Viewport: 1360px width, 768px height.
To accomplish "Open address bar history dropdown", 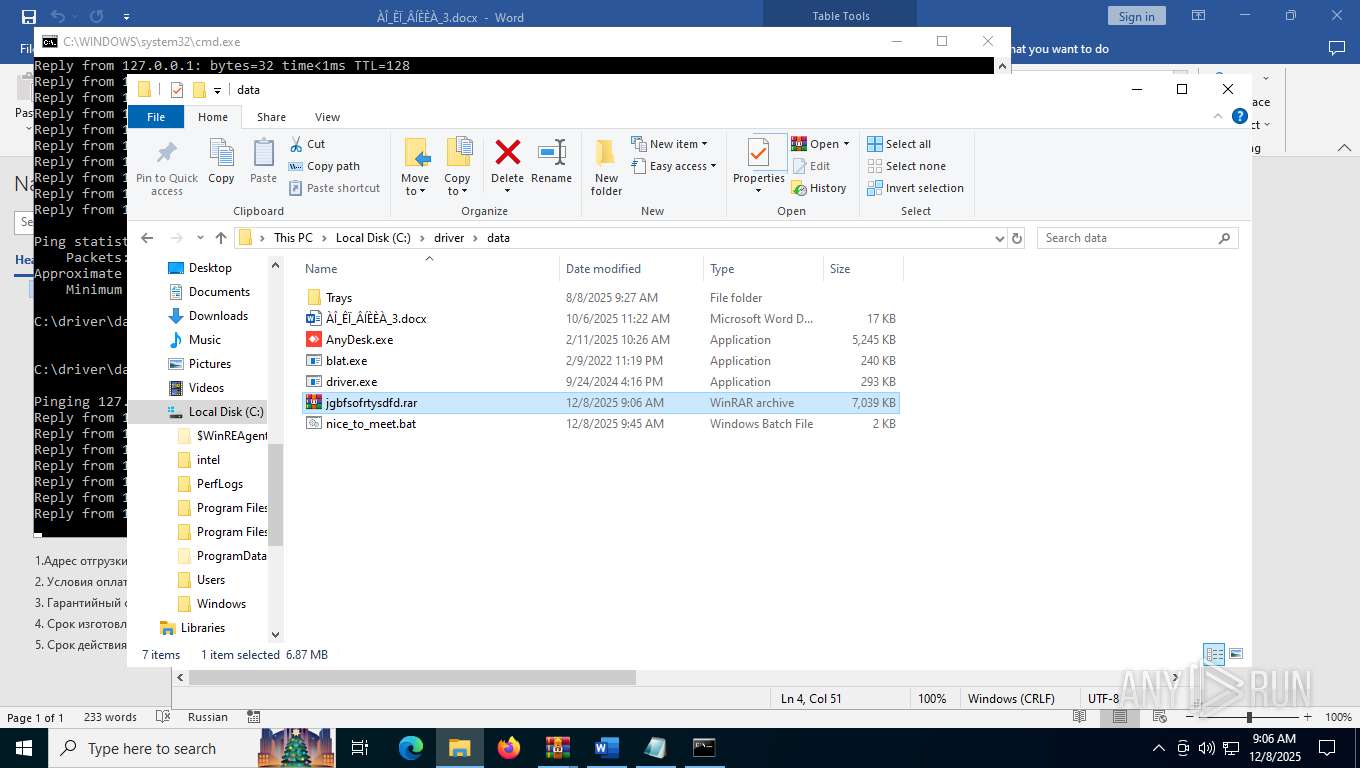I will 999,238.
